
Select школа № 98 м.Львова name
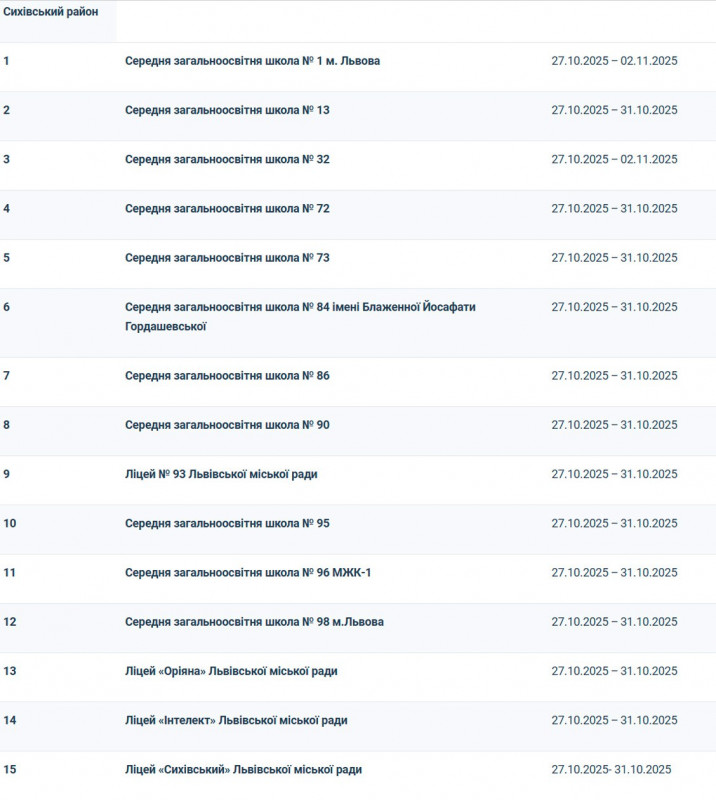[254, 622]
